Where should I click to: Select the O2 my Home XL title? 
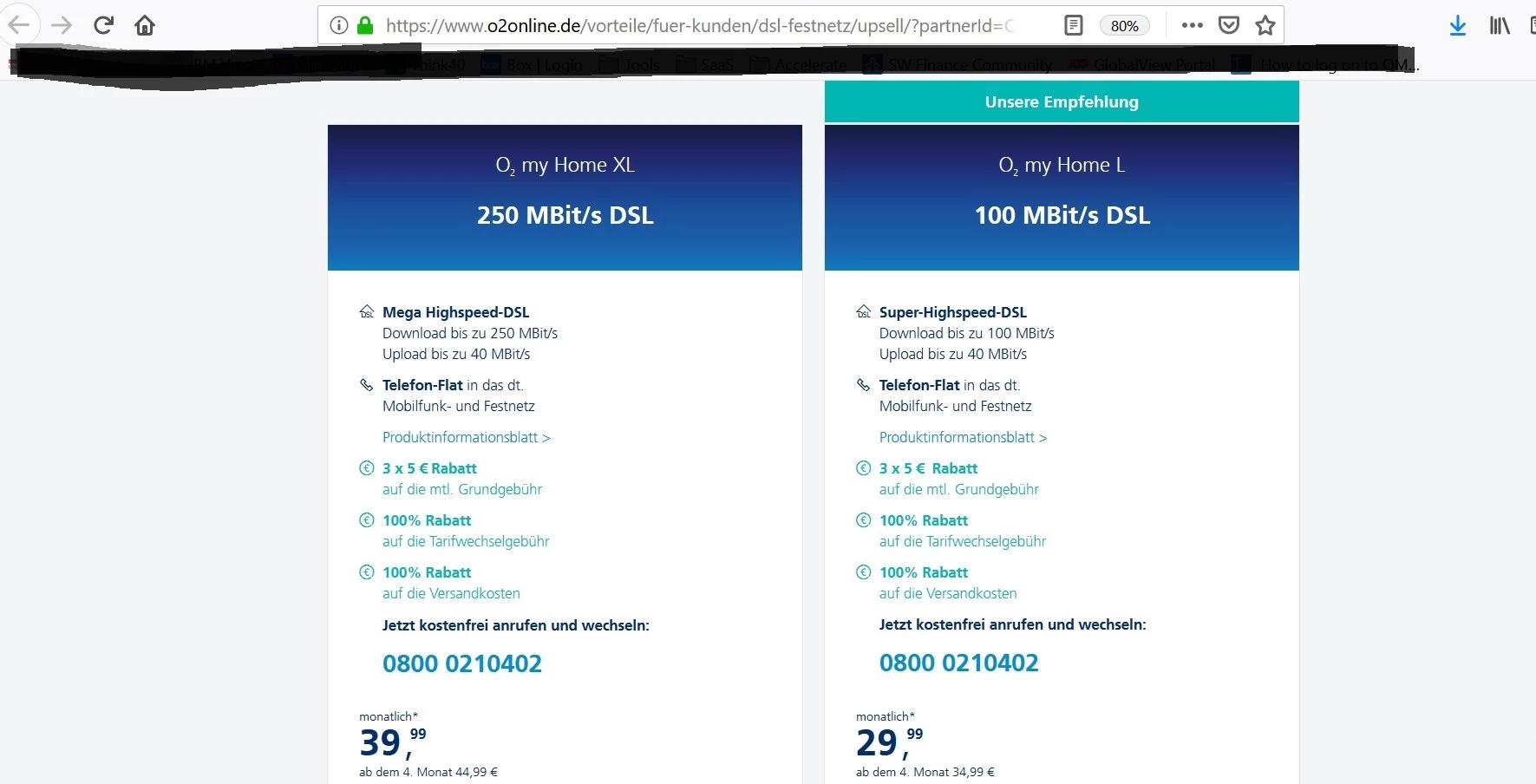point(565,165)
